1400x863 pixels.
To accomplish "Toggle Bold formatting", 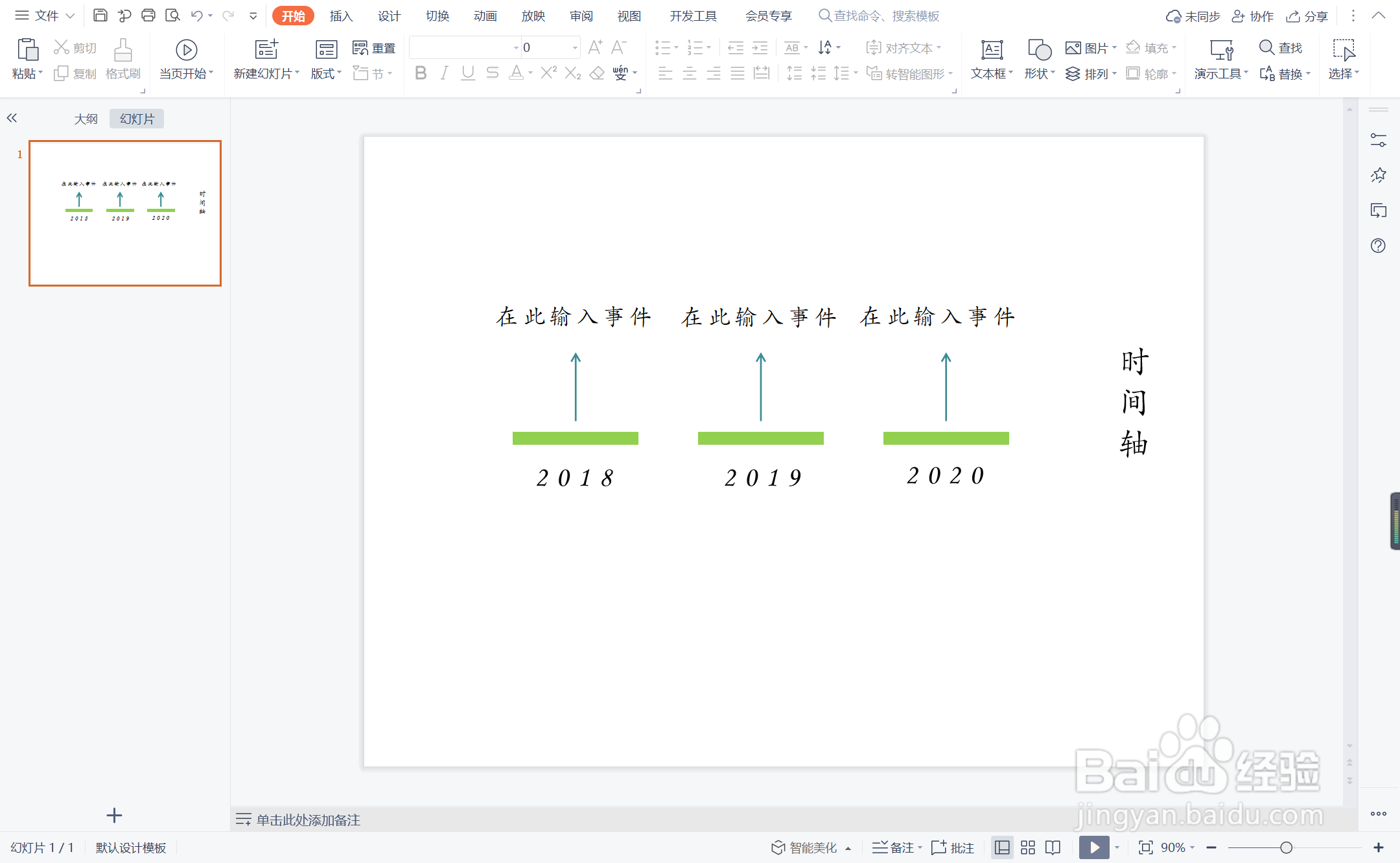I will coord(421,73).
